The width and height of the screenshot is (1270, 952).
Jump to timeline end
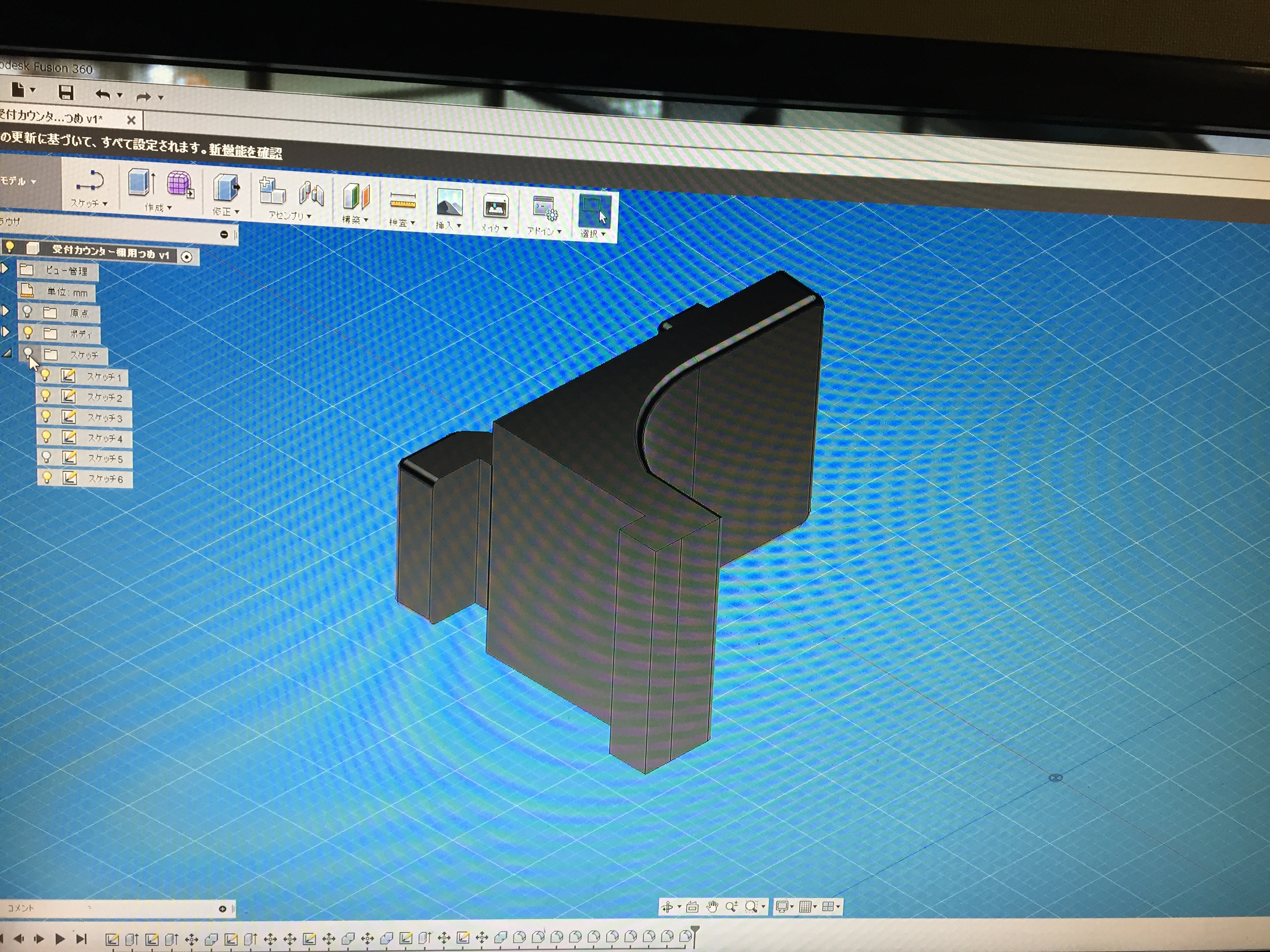coord(82,940)
